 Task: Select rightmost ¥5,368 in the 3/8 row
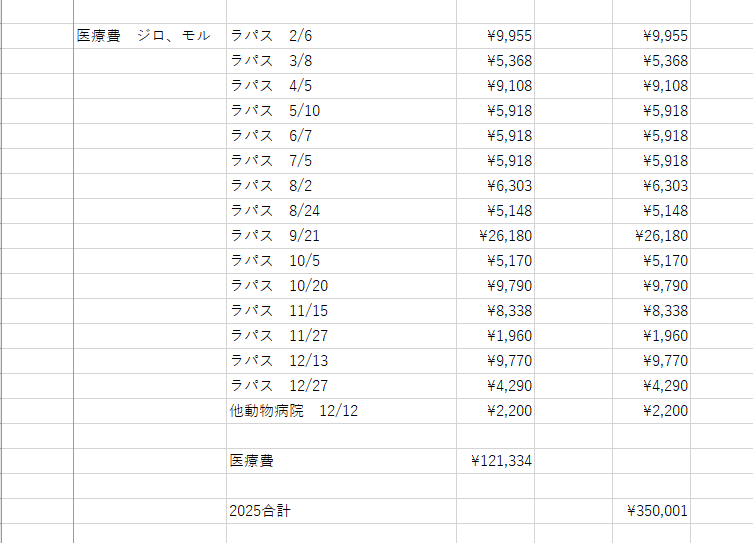(x=651, y=61)
